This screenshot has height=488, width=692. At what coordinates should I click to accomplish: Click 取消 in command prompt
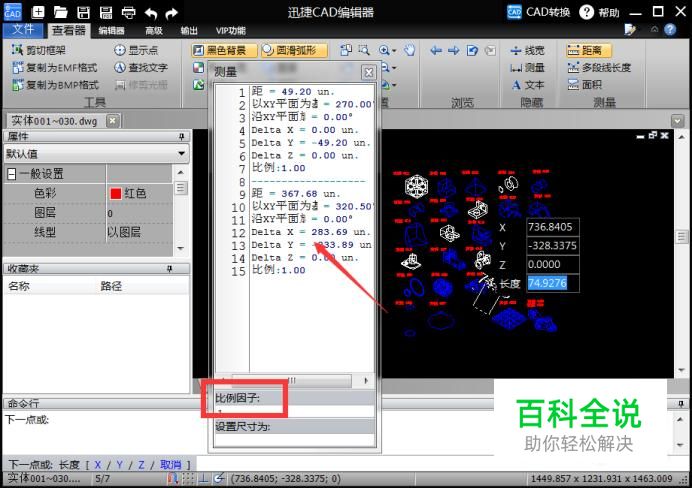[170, 465]
